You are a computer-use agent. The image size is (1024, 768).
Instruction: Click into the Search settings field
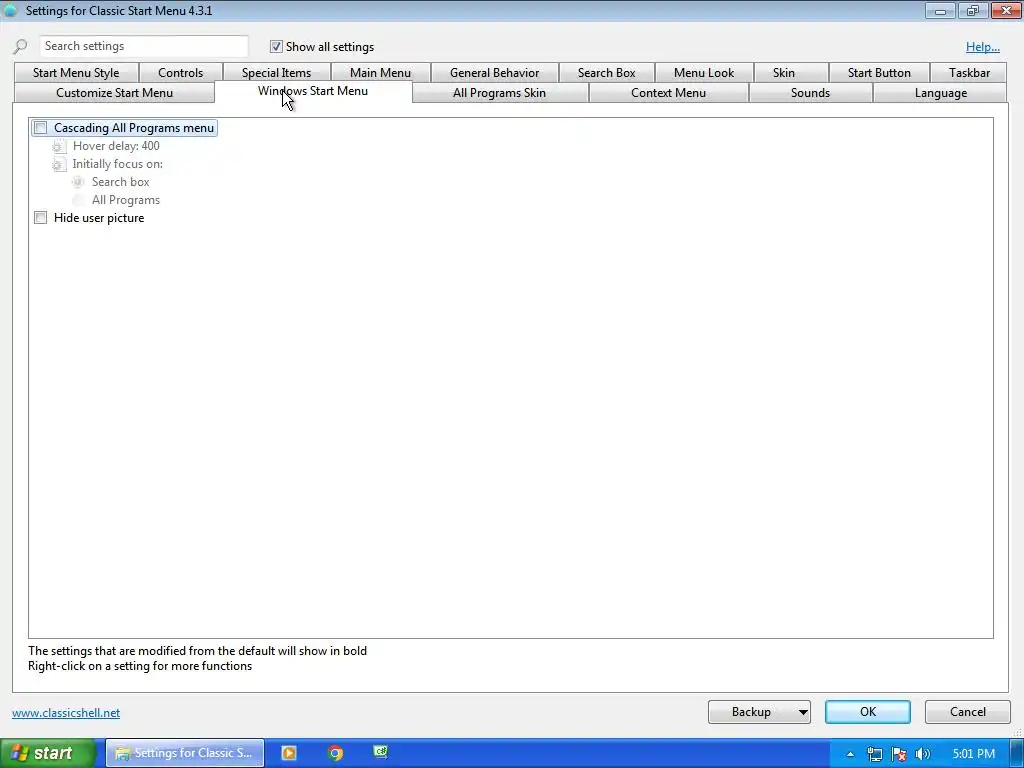144,46
